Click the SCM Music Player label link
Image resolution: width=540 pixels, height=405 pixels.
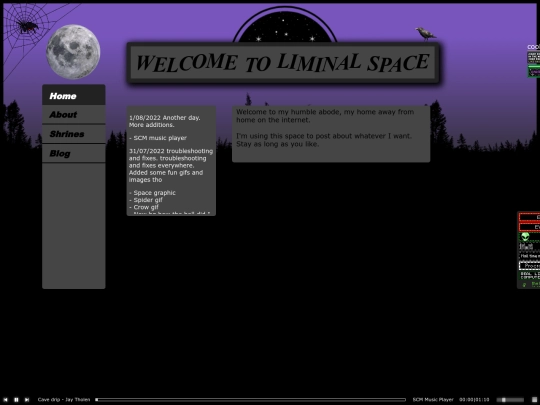tap(433, 399)
